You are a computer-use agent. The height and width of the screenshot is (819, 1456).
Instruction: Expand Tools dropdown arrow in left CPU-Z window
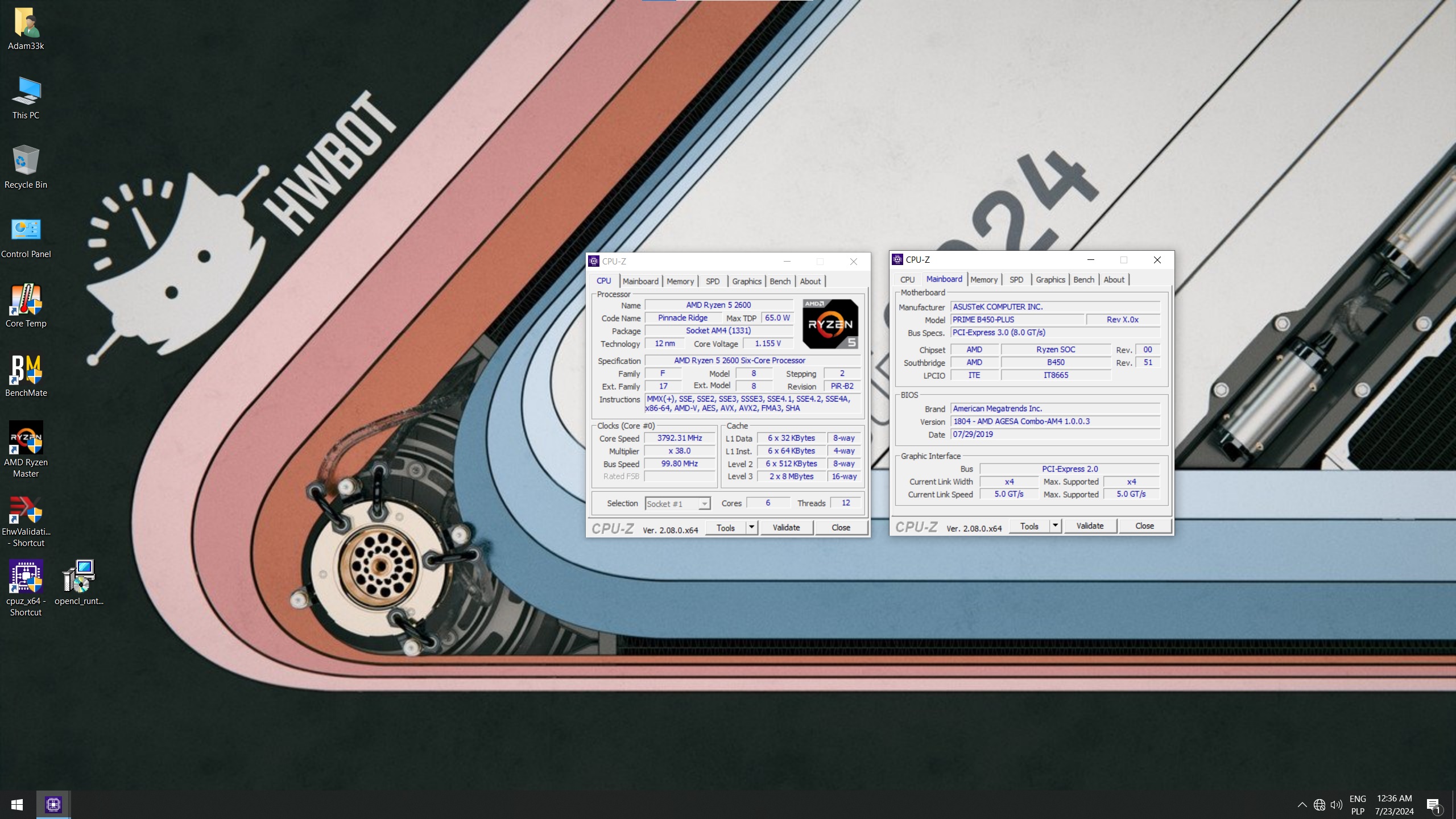pyautogui.click(x=751, y=528)
